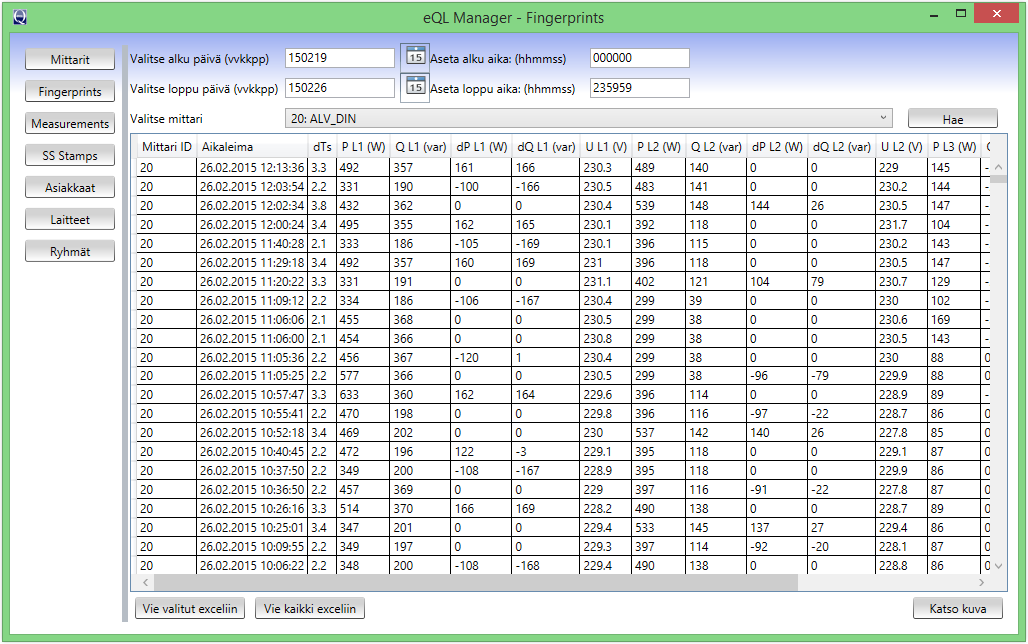Click the Katso kuva button

click(958, 609)
